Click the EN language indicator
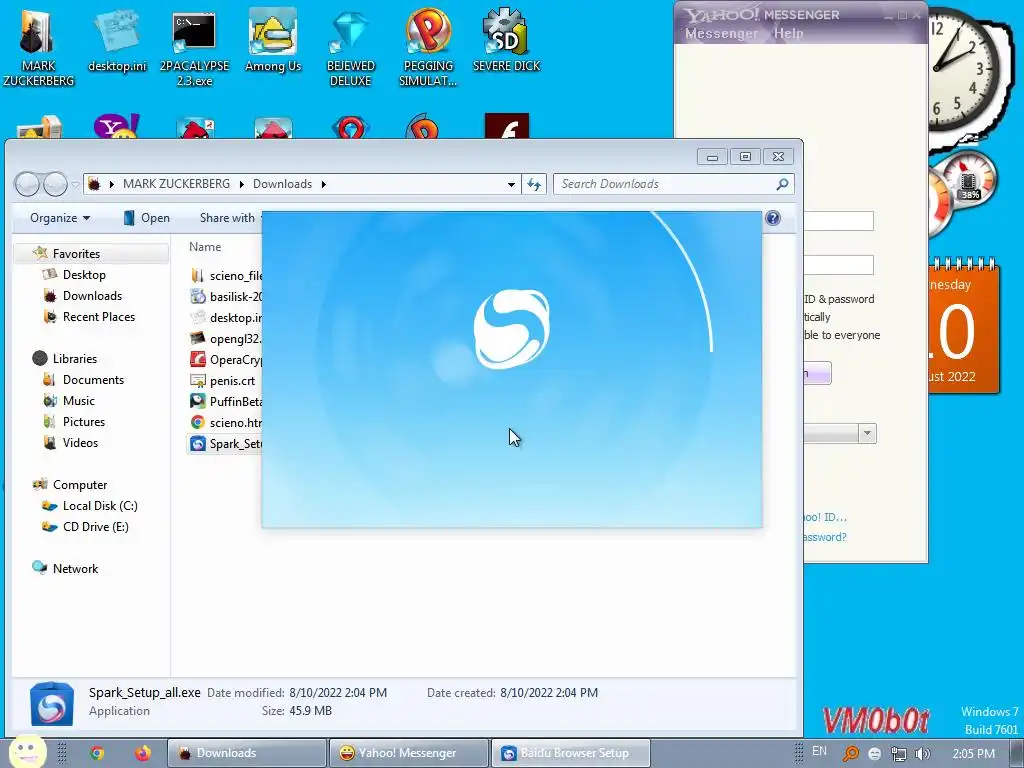This screenshot has height=768, width=1024. [819, 751]
